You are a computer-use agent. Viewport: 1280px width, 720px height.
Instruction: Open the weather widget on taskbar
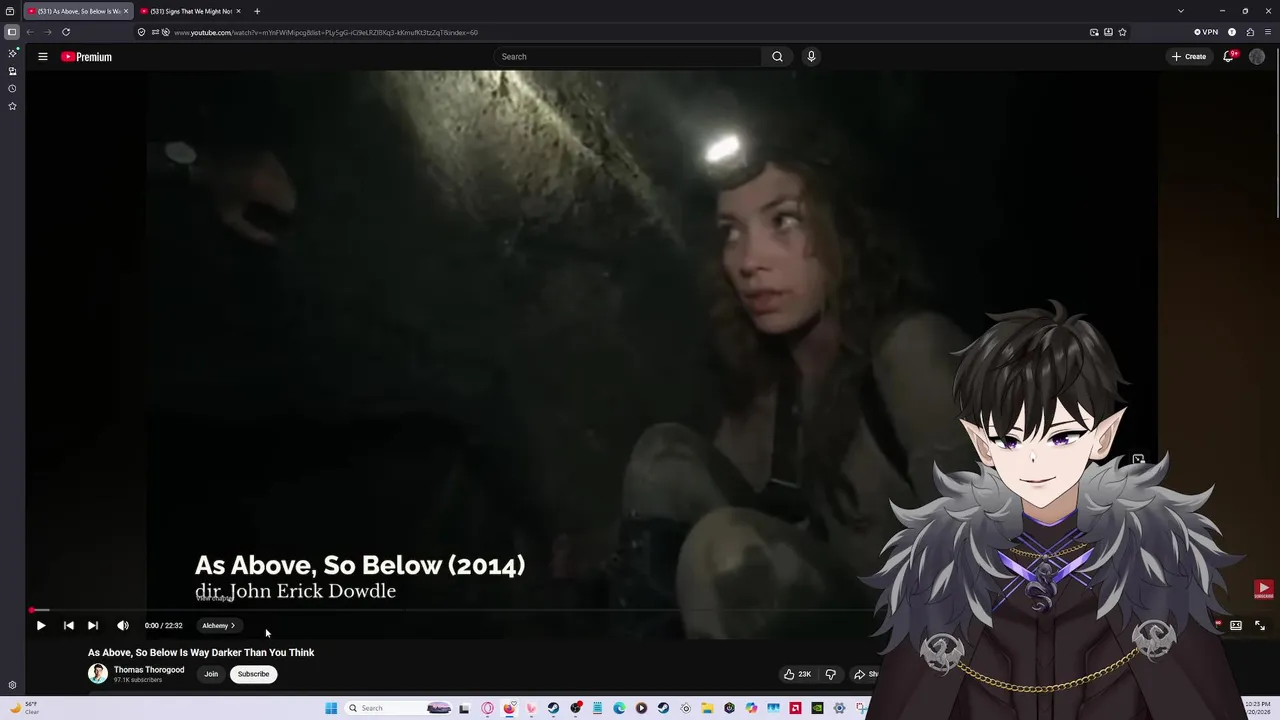point(24,708)
